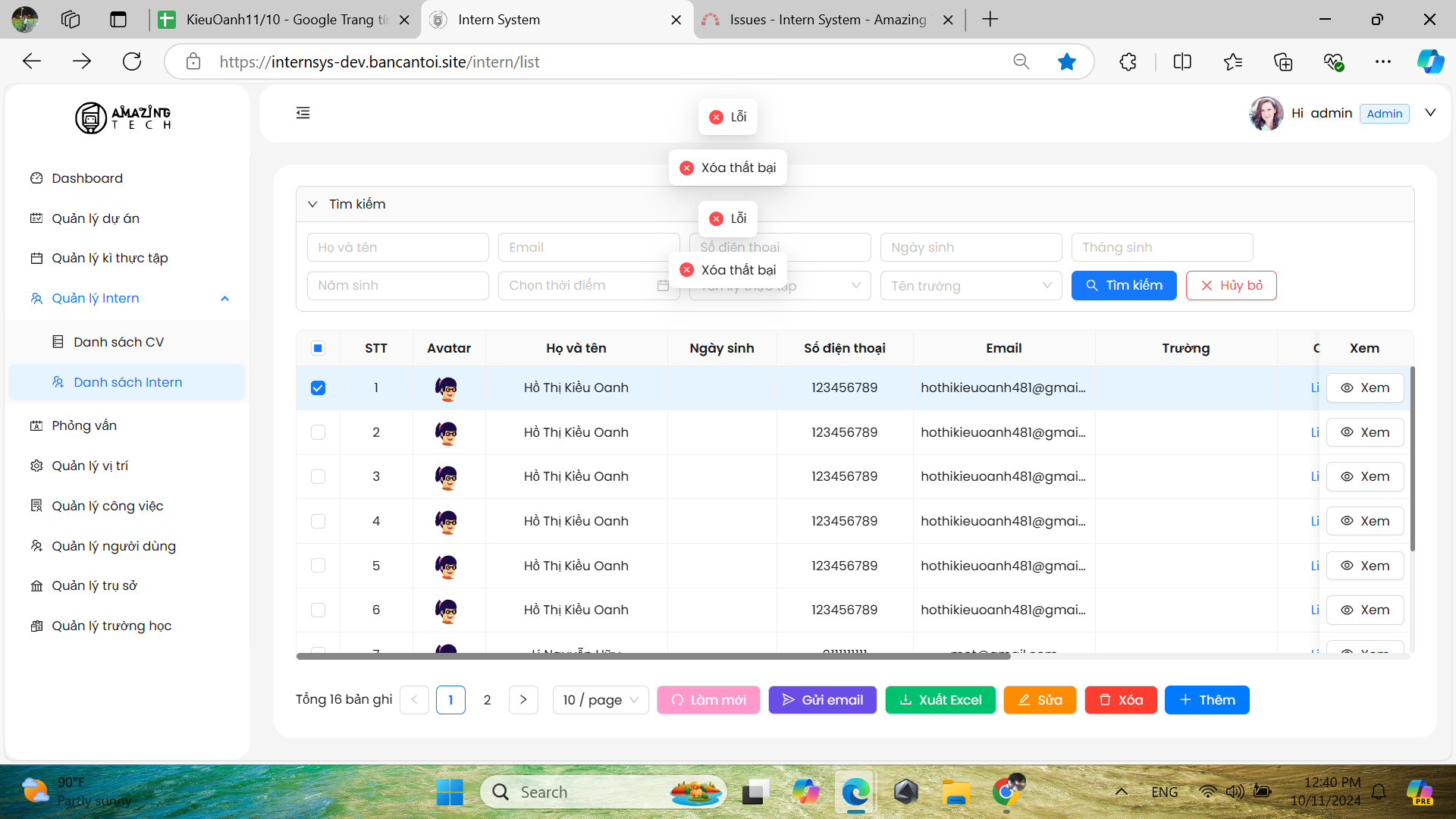Click the Xuất Excel button
Image resolution: width=1456 pixels, height=819 pixels.
click(x=940, y=700)
